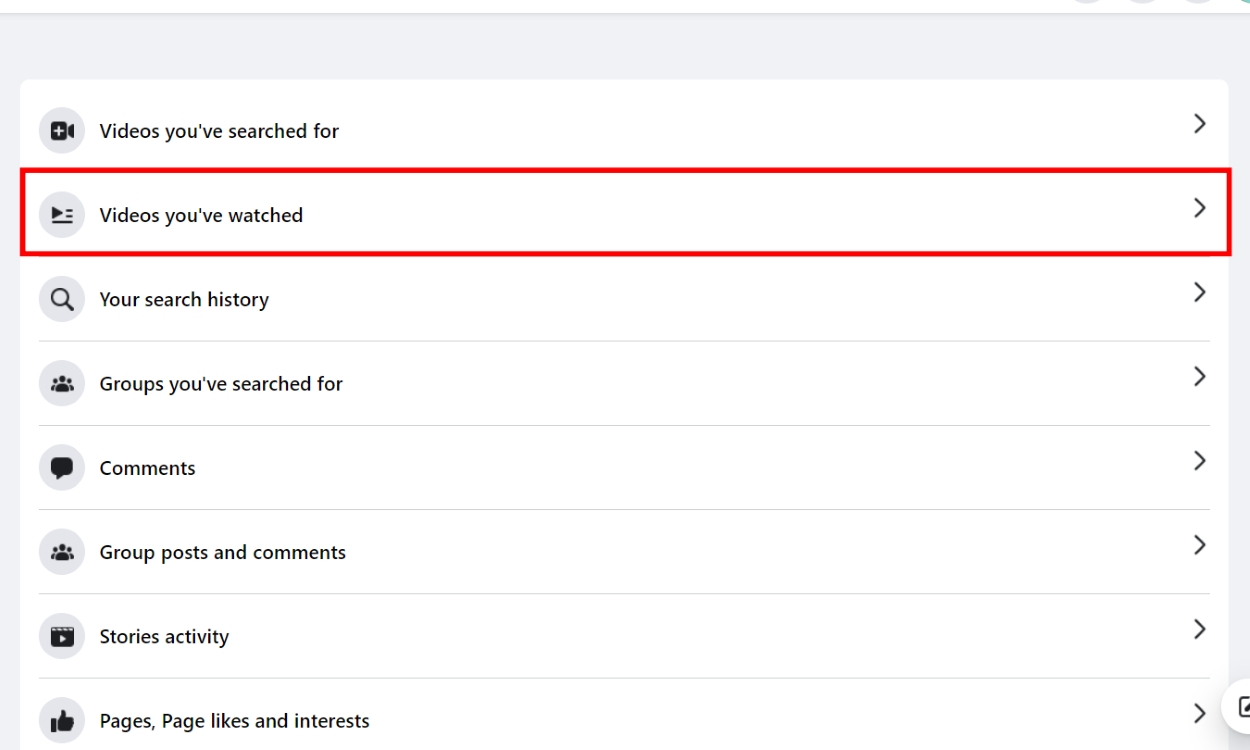Click the people icon beside Groups you've searched for

[62, 384]
